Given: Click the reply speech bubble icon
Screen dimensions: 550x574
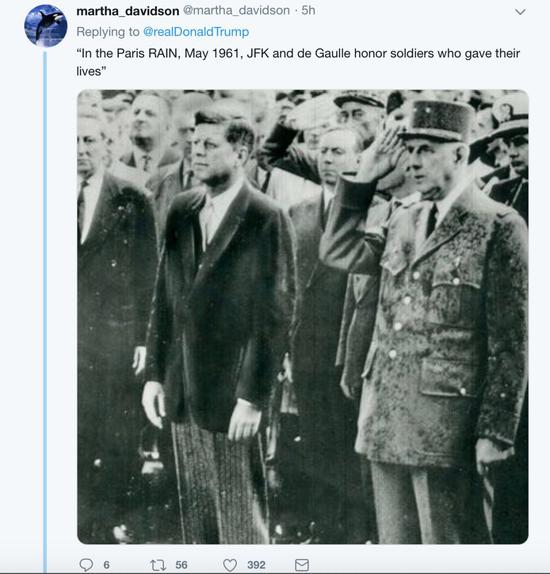Looking at the screenshot, I should coord(86,565).
